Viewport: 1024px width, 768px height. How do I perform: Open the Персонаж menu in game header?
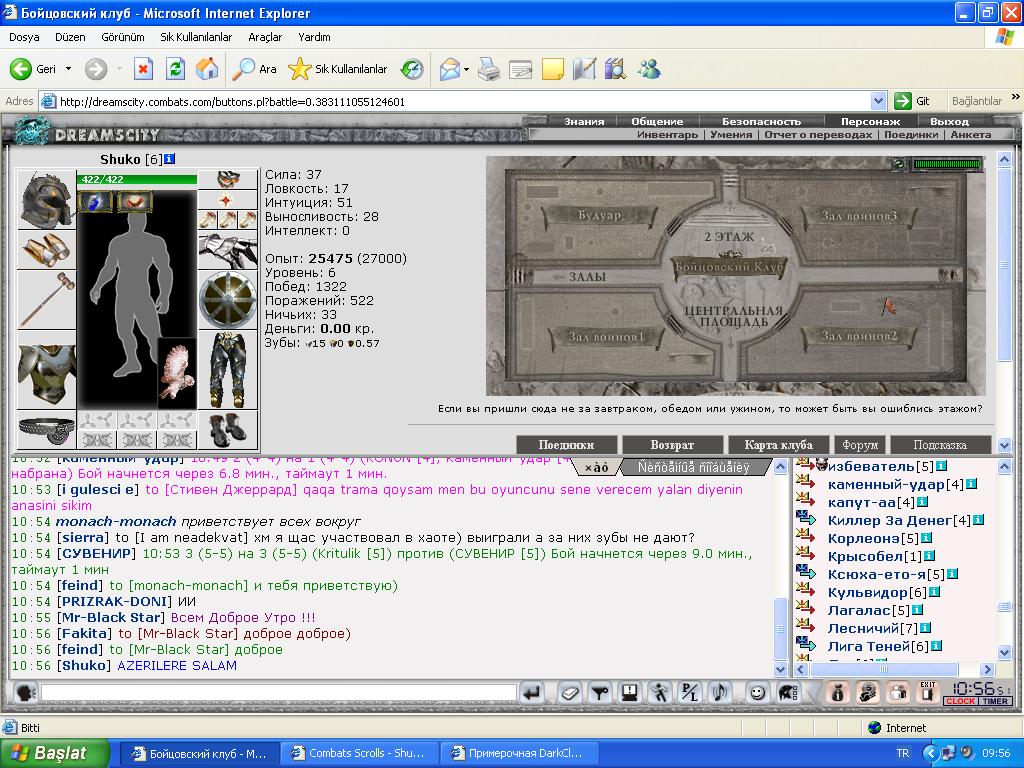click(870, 121)
